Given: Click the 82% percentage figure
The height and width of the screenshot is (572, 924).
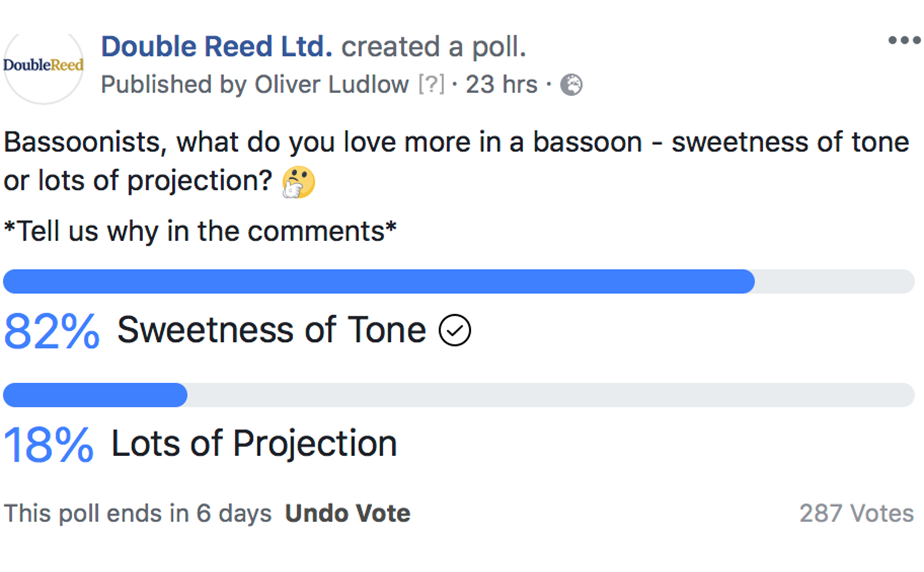Looking at the screenshot, I should tap(52, 331).
